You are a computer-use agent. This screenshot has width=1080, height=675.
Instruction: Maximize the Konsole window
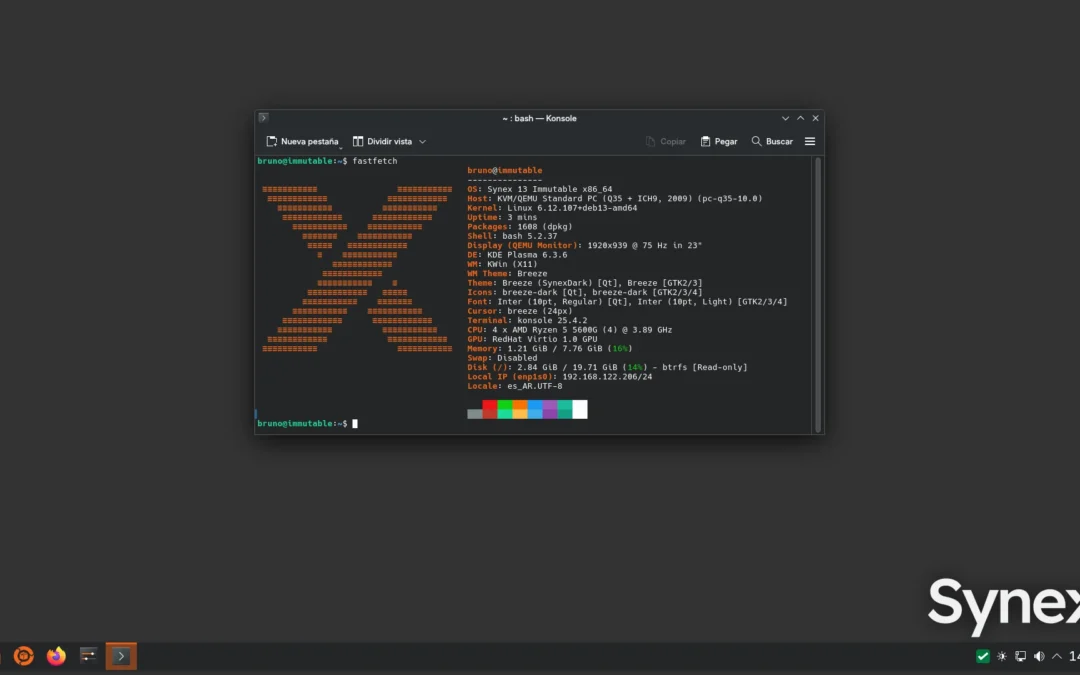(800, 118)
